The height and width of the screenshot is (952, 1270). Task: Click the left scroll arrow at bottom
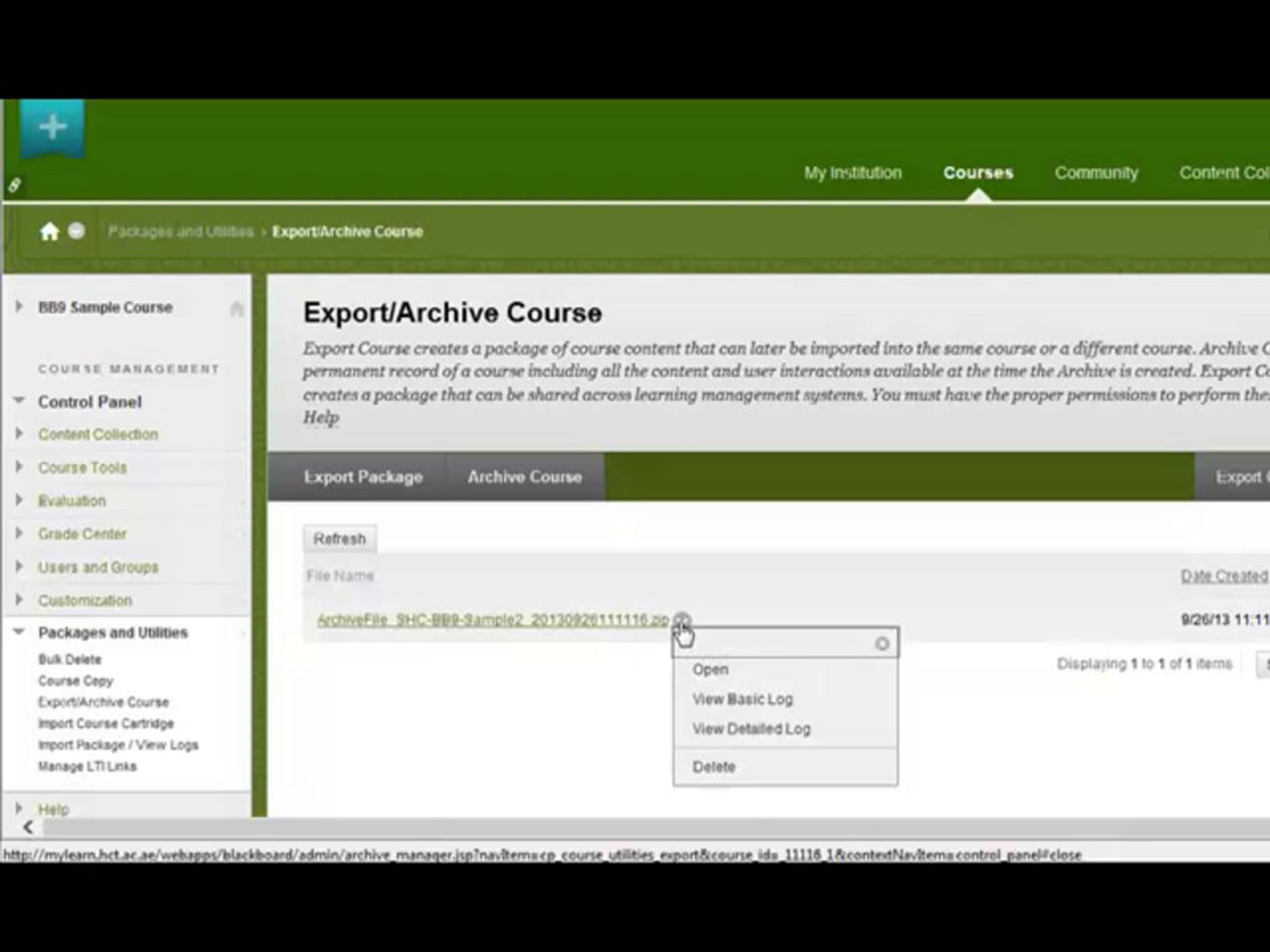tap(28, 827)
